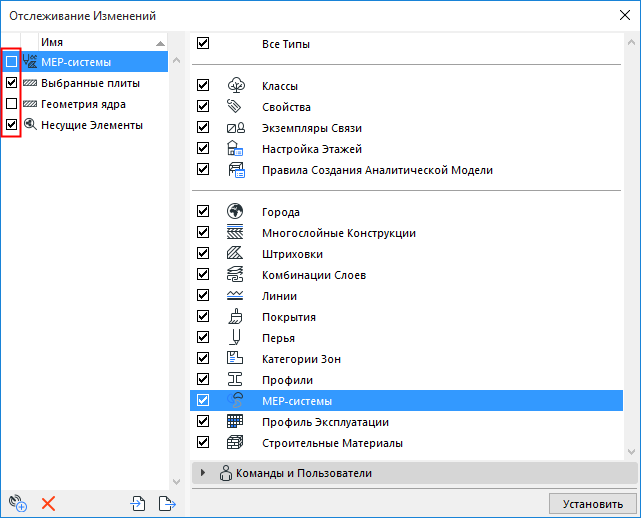641x518 pixels.
Task: Click scroll up arrow of filter list
Action: 177,60
